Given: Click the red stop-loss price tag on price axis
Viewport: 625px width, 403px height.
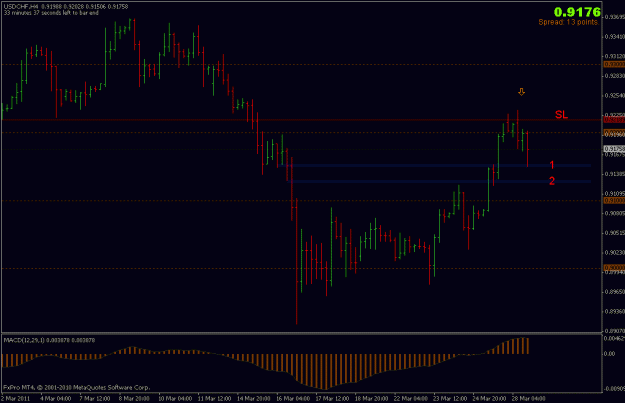Looking at the screenshot, I should pos(614,120).
